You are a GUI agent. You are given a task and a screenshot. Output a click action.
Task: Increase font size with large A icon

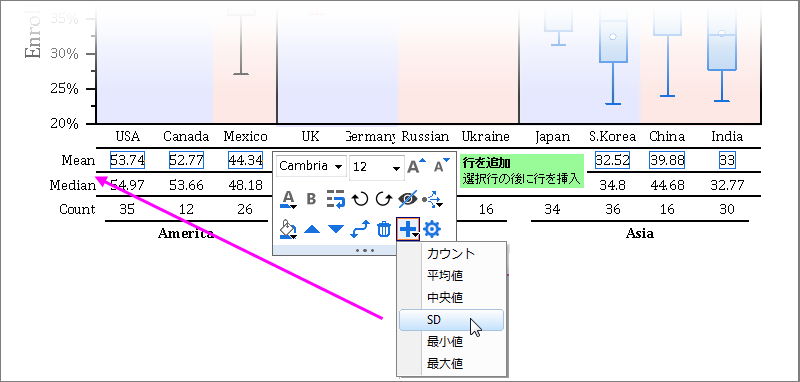point(416,166)
